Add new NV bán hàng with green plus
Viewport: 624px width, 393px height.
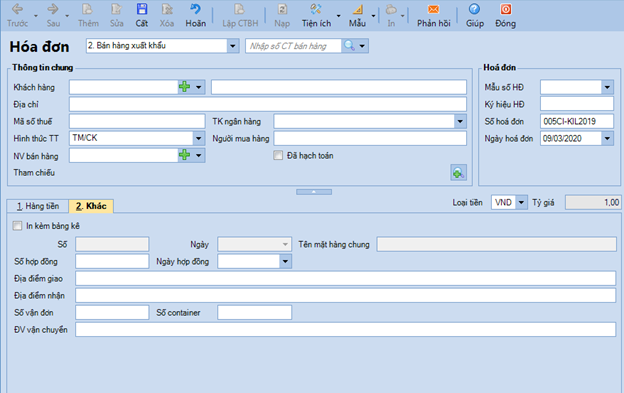pyautogui.click(x=184, y=155)
